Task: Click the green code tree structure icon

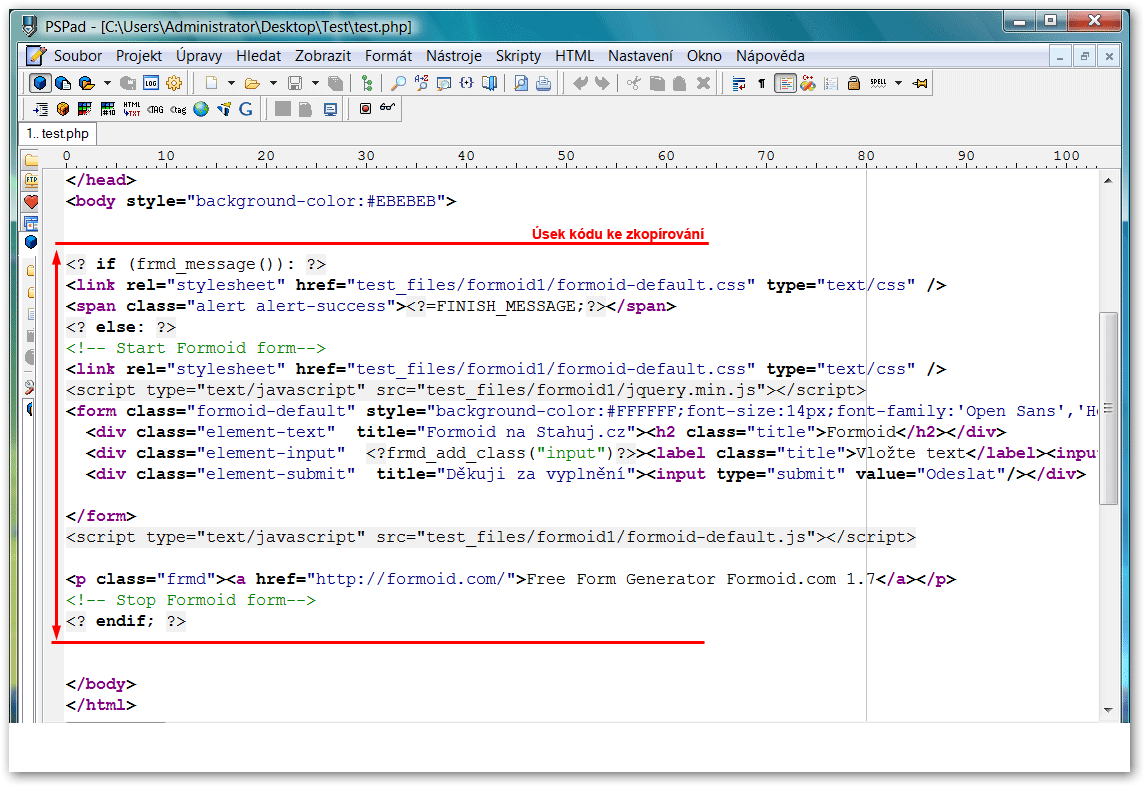Action: coord(367,83)
